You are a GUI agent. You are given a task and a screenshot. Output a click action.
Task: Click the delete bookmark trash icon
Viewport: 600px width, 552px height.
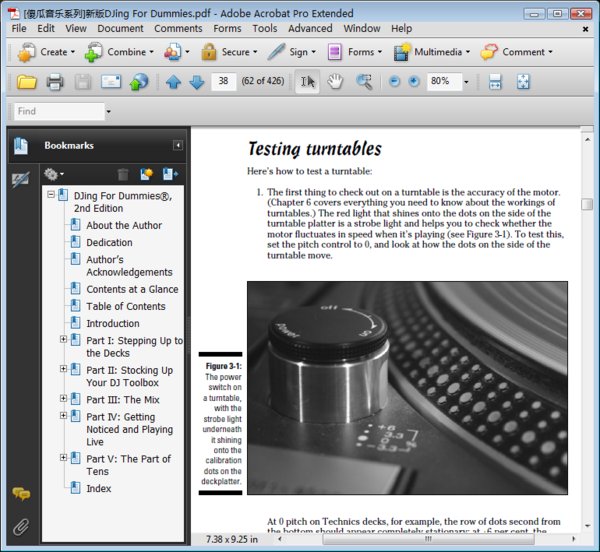123,174
